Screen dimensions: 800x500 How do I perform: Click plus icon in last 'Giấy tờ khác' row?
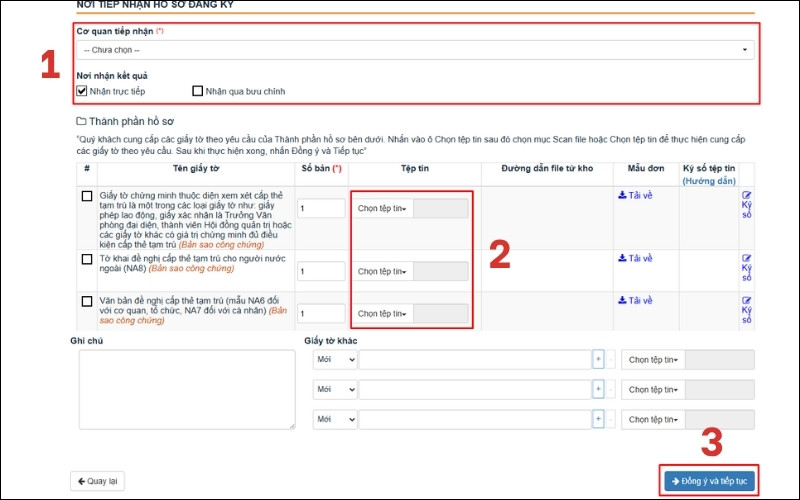pos(598,417)
